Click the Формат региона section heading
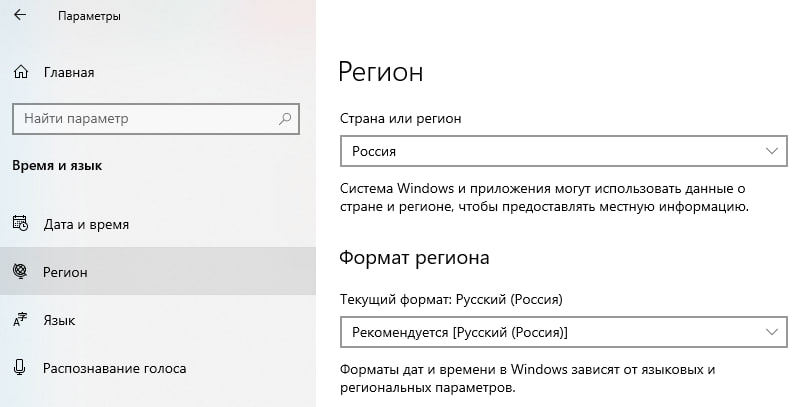The image size is (810, 407). (414, 257)
